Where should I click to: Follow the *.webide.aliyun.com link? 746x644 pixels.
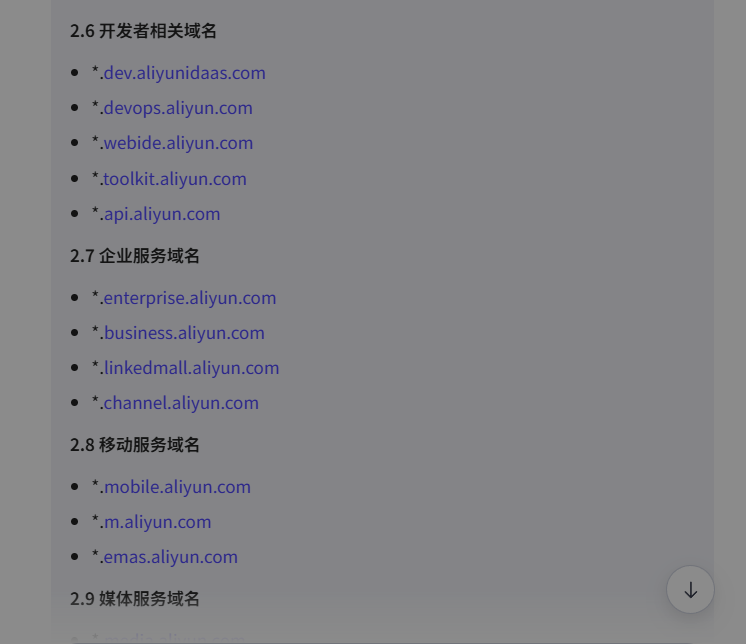[176, 143]
